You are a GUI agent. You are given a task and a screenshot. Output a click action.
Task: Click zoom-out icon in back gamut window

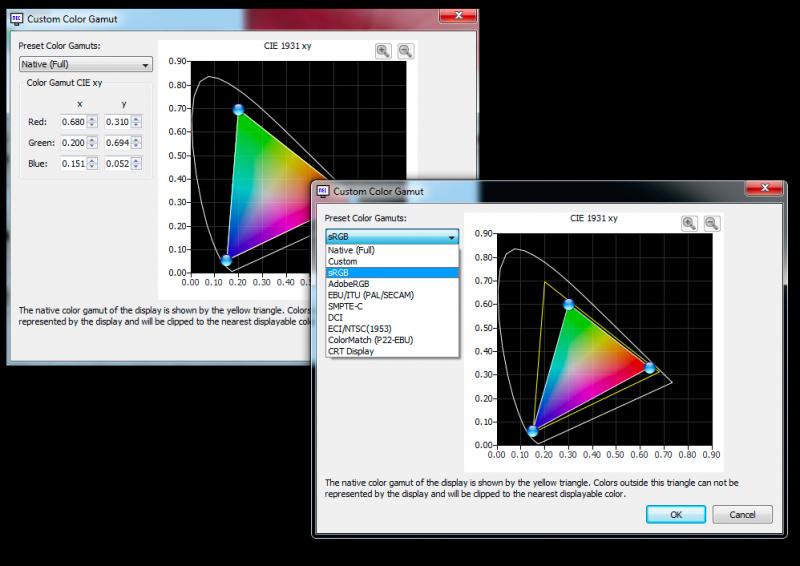click(406, 51)
